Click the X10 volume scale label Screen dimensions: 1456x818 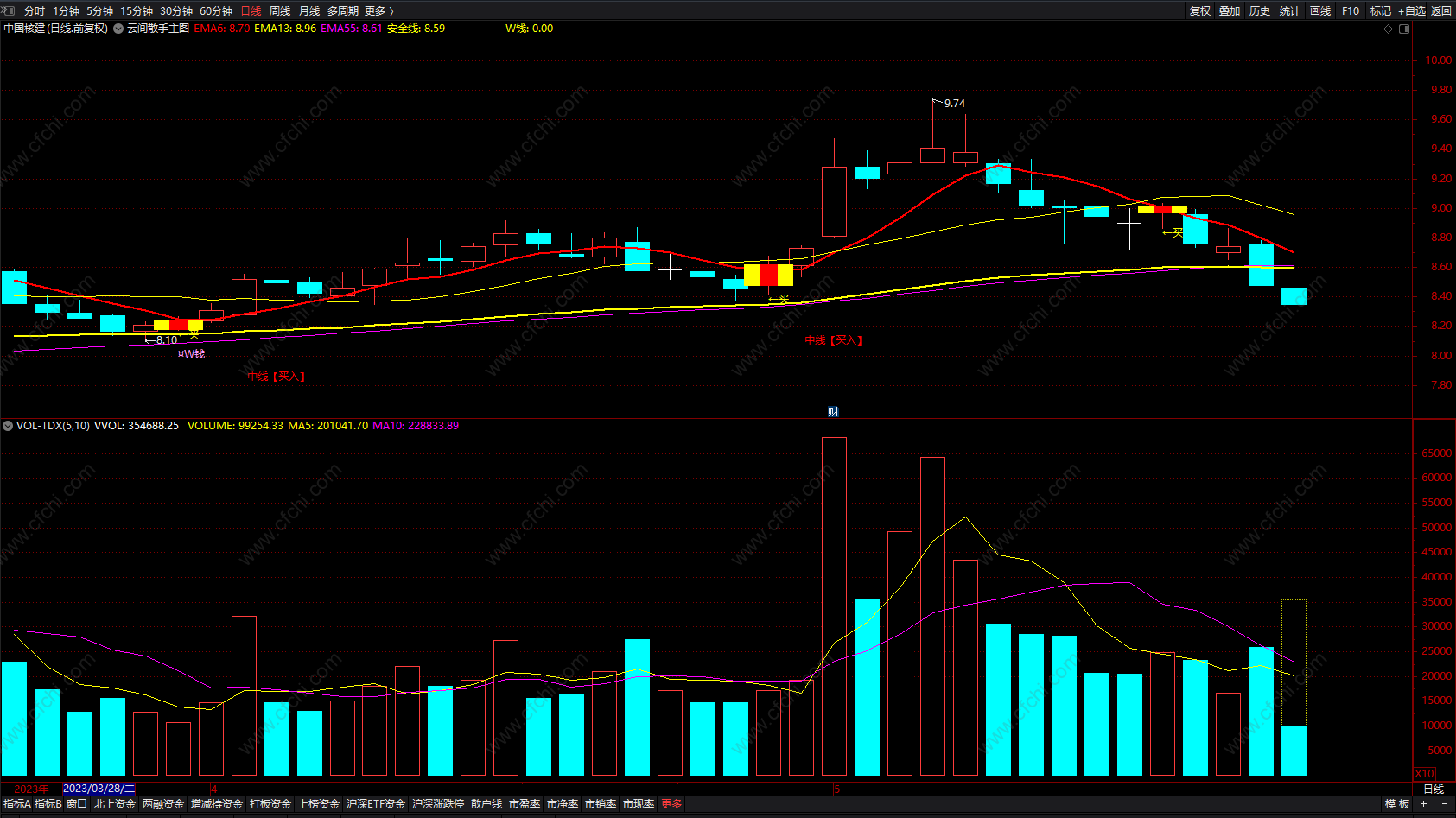pos(1425,774)
